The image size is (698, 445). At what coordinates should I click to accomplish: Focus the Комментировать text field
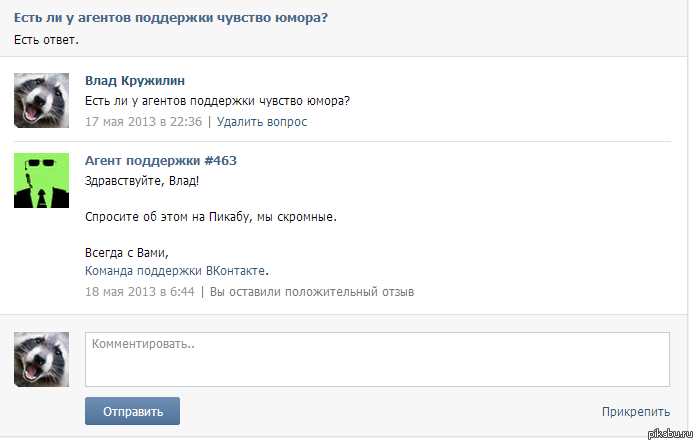point(376,359)
